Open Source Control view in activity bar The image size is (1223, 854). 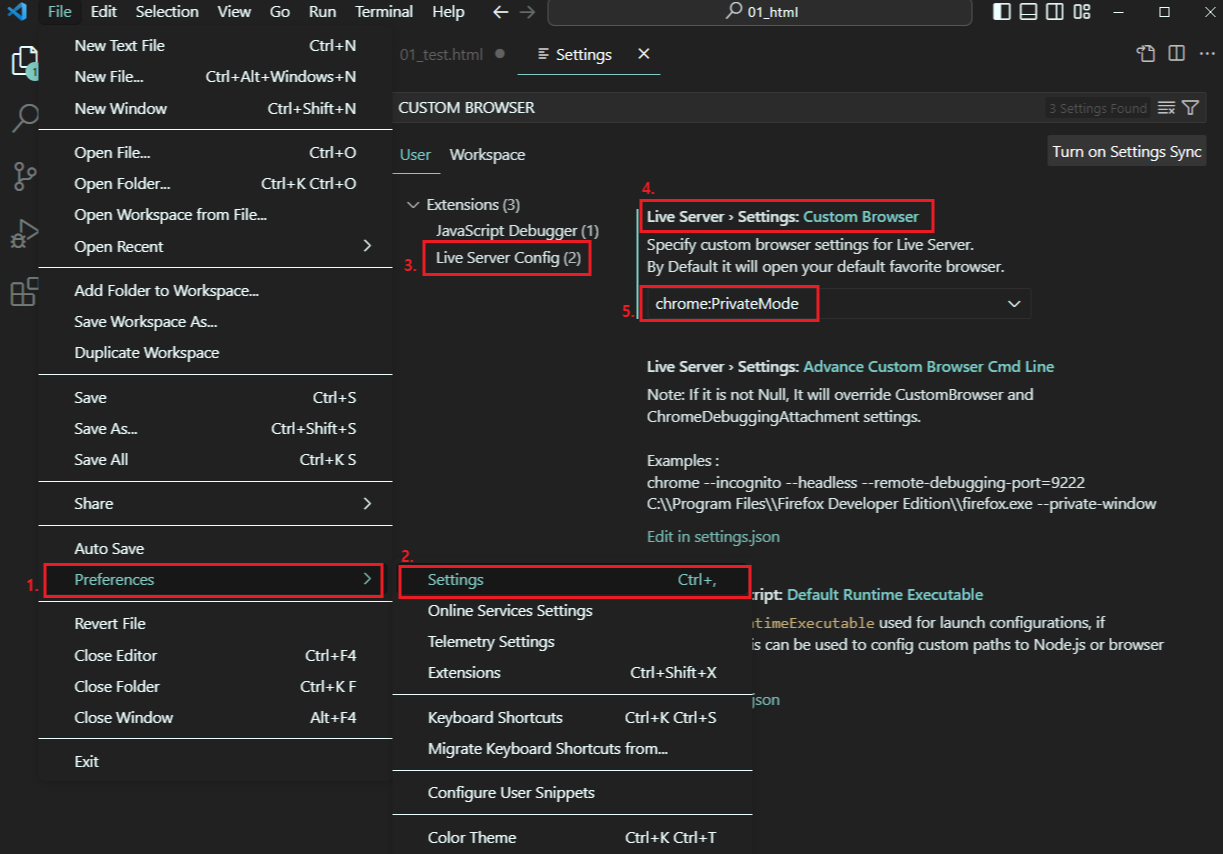tap(24, 177)
